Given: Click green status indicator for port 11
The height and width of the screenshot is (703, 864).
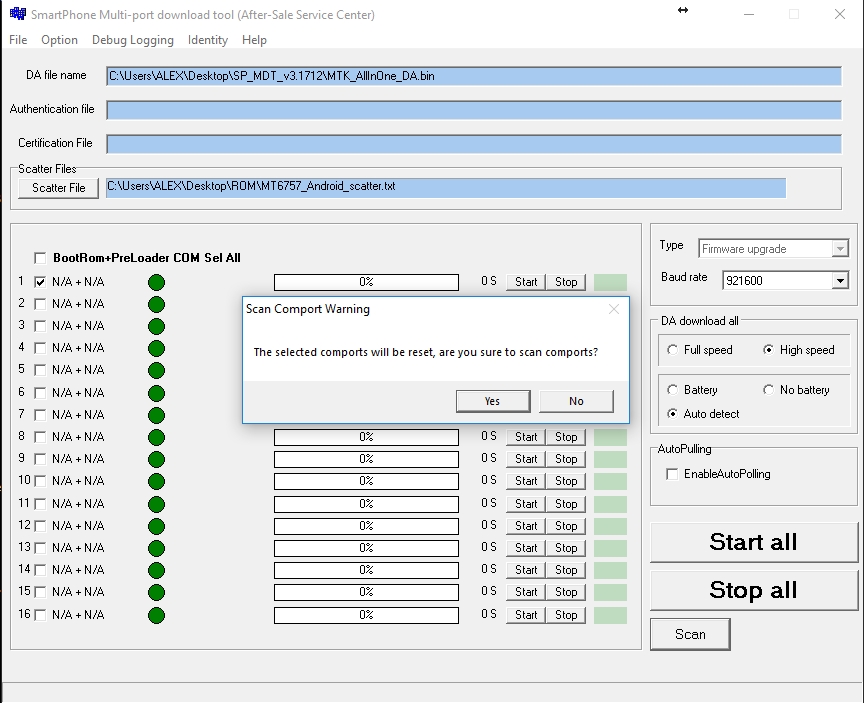Looking at the screenshot, I should click(156, 505).
